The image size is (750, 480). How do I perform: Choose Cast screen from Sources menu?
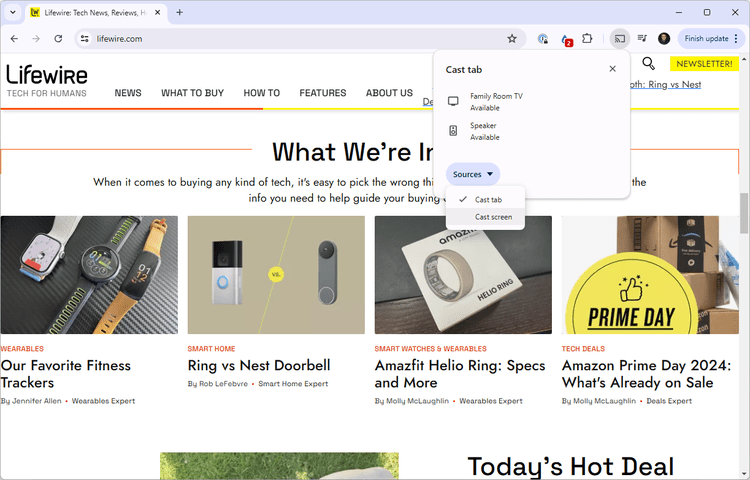485,217
